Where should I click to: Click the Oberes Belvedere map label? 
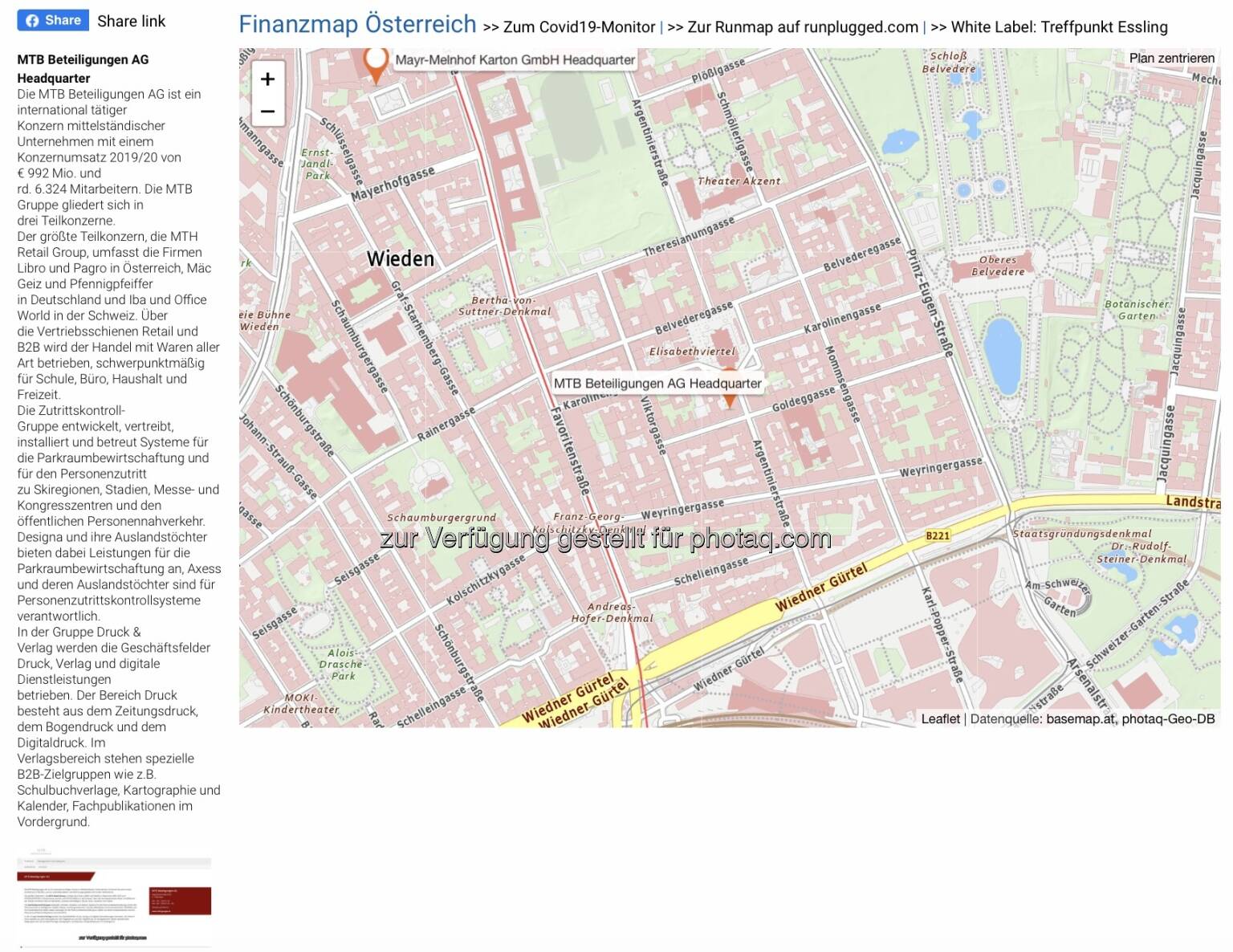pos(998,266)
